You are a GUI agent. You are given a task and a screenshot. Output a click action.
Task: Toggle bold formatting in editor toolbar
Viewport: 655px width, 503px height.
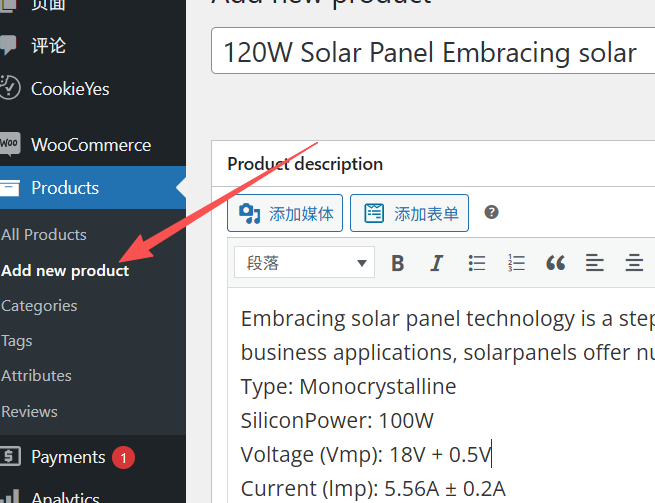(x=398, y=263)
